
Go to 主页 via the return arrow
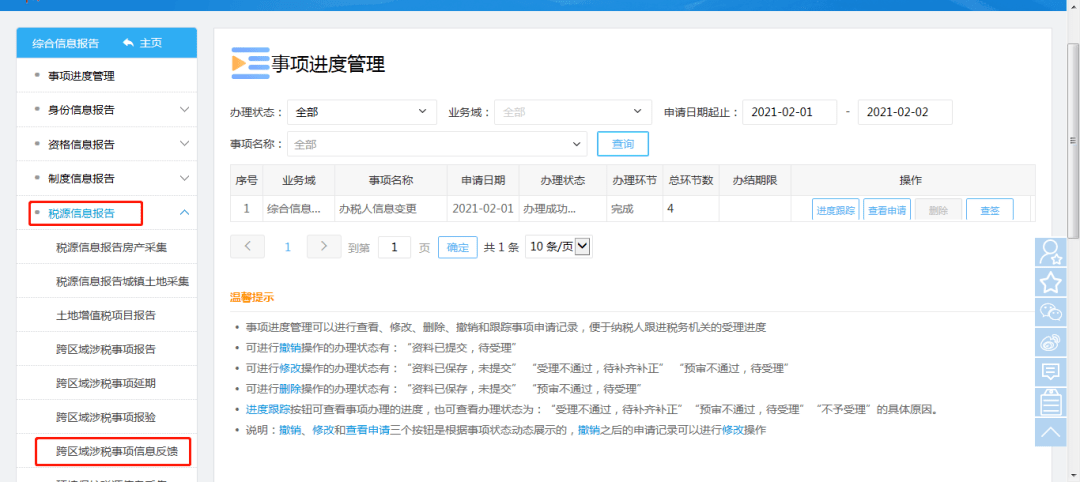[143, 43]
